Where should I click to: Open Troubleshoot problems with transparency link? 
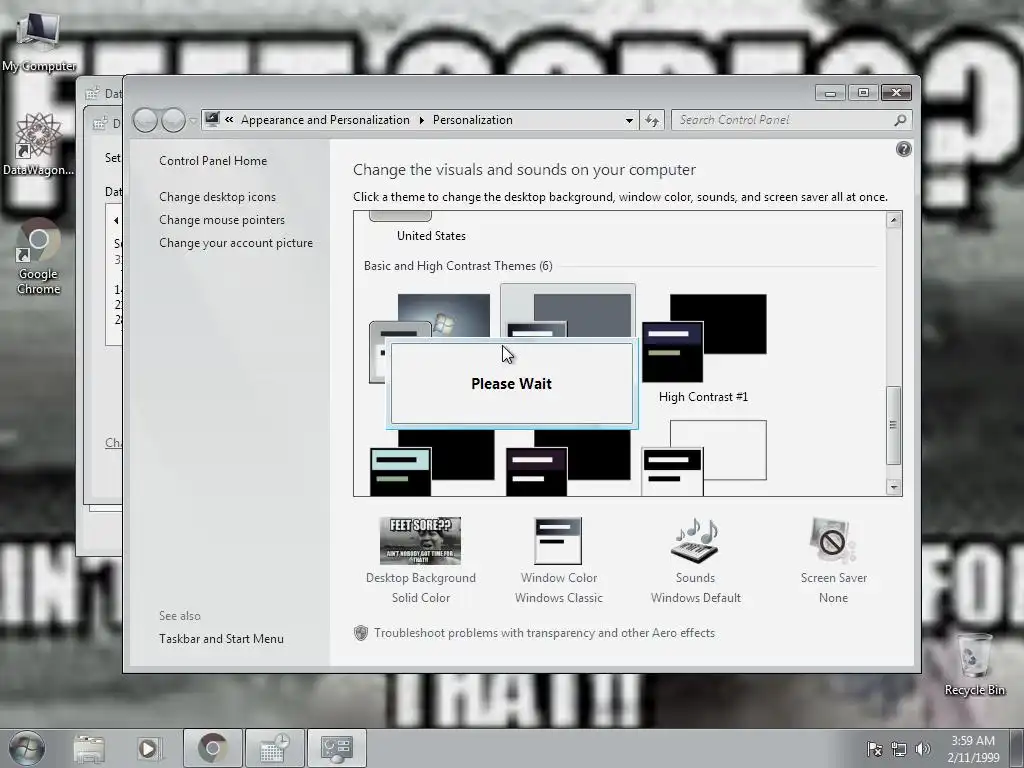[x=544, y=633]
